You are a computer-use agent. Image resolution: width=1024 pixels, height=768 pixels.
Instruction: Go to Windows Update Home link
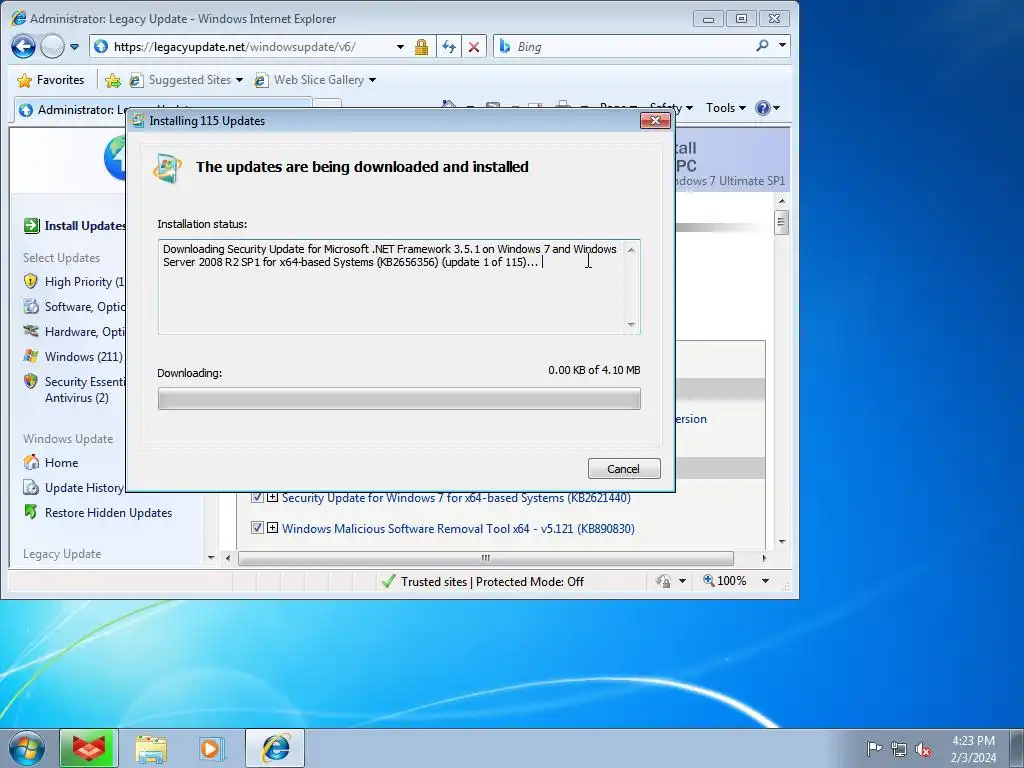(61, 463)
